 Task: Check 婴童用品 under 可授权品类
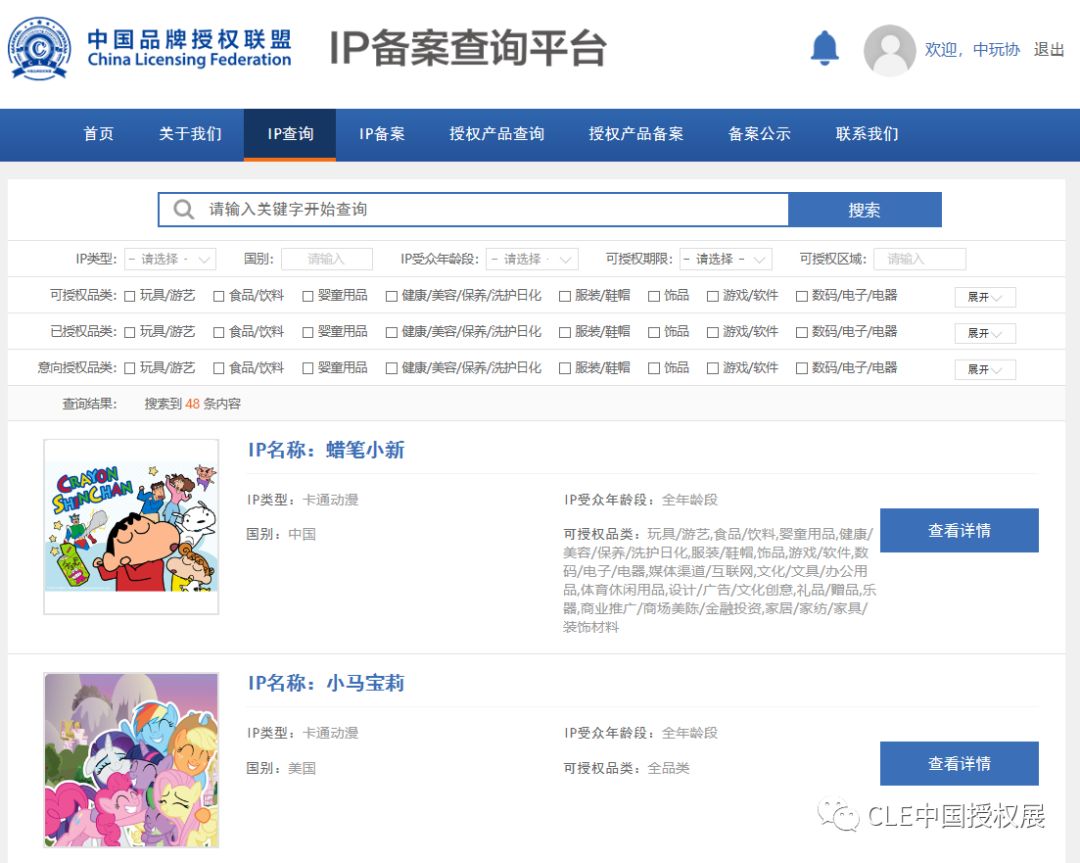pyautogui.click(x=308, y=296)
